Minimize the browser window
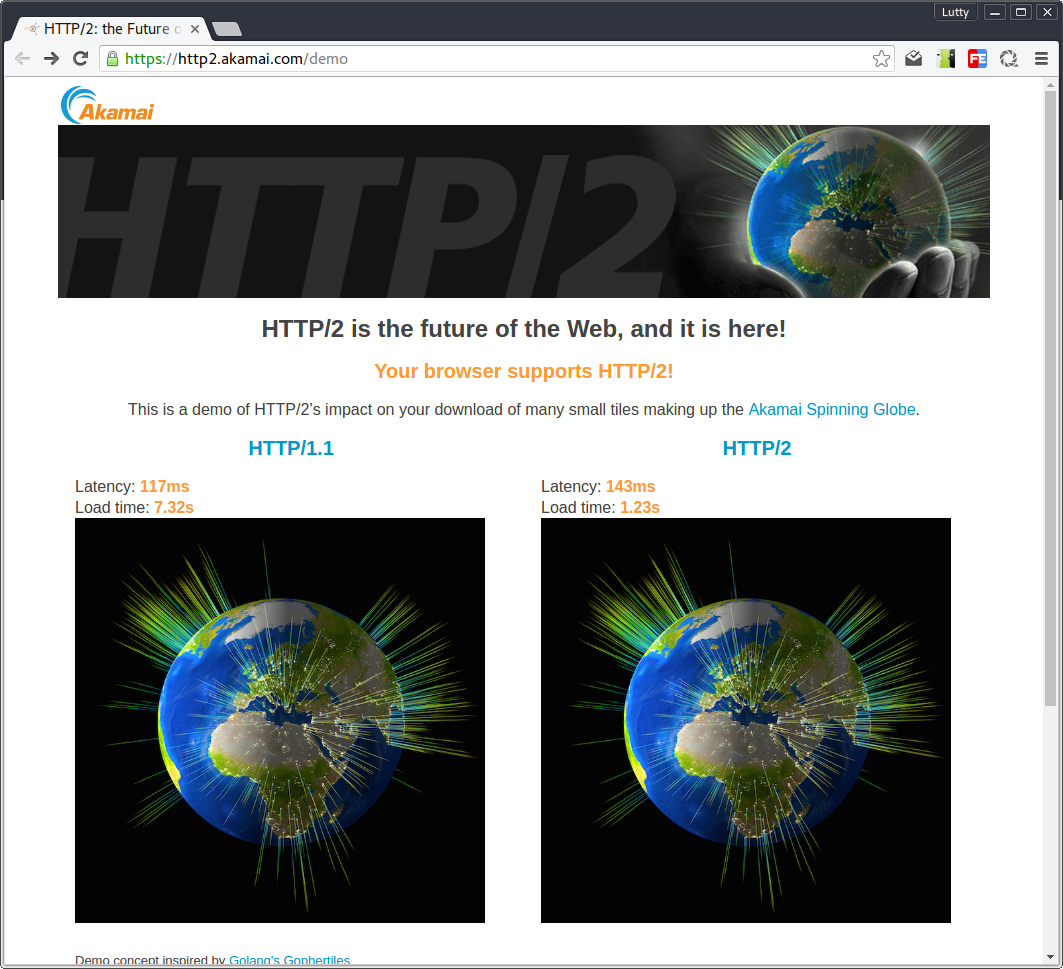 coord(995,12)
